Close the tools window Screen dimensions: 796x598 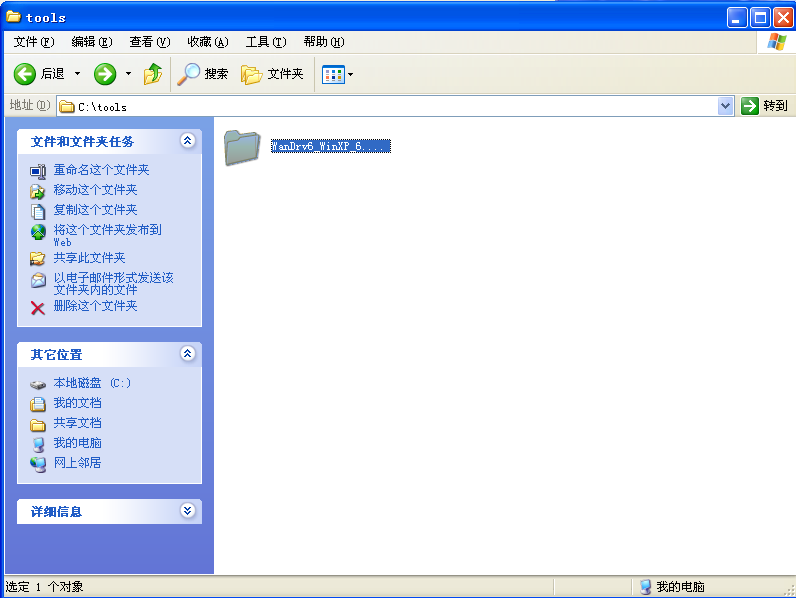tap(784, 18)
